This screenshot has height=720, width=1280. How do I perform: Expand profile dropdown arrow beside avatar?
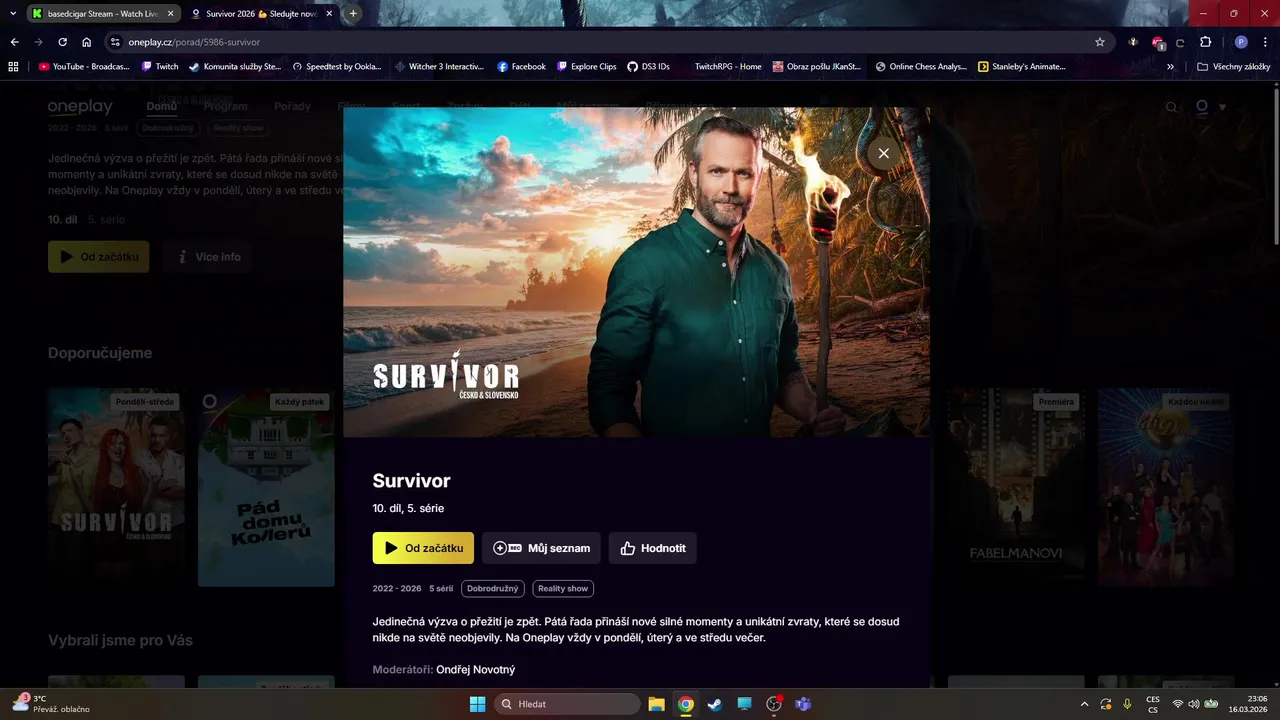pos(1222,107)
